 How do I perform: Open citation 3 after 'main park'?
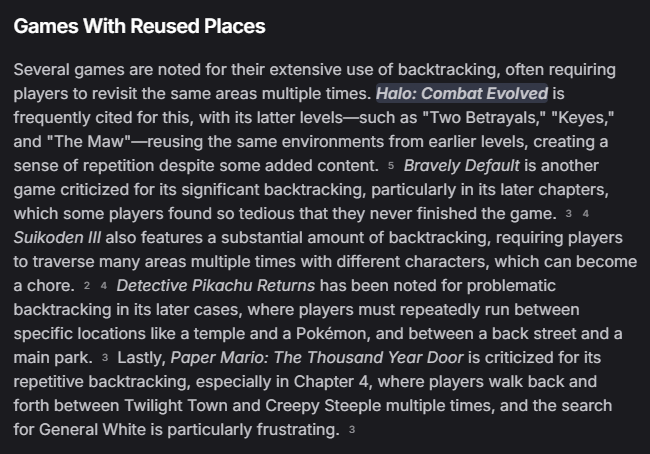click(105, 358)
